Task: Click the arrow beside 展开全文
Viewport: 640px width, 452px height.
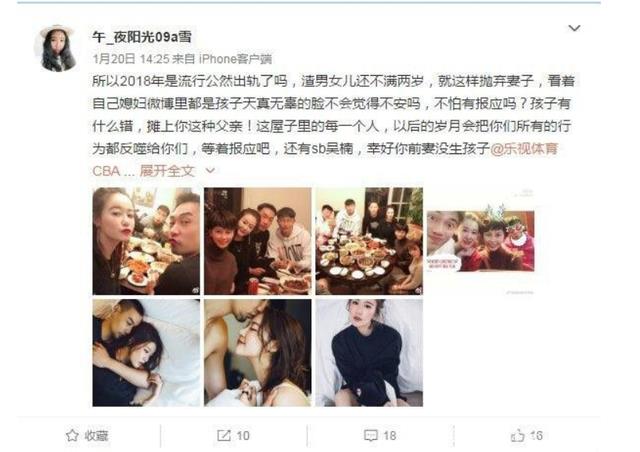Action: coord(210,170)
